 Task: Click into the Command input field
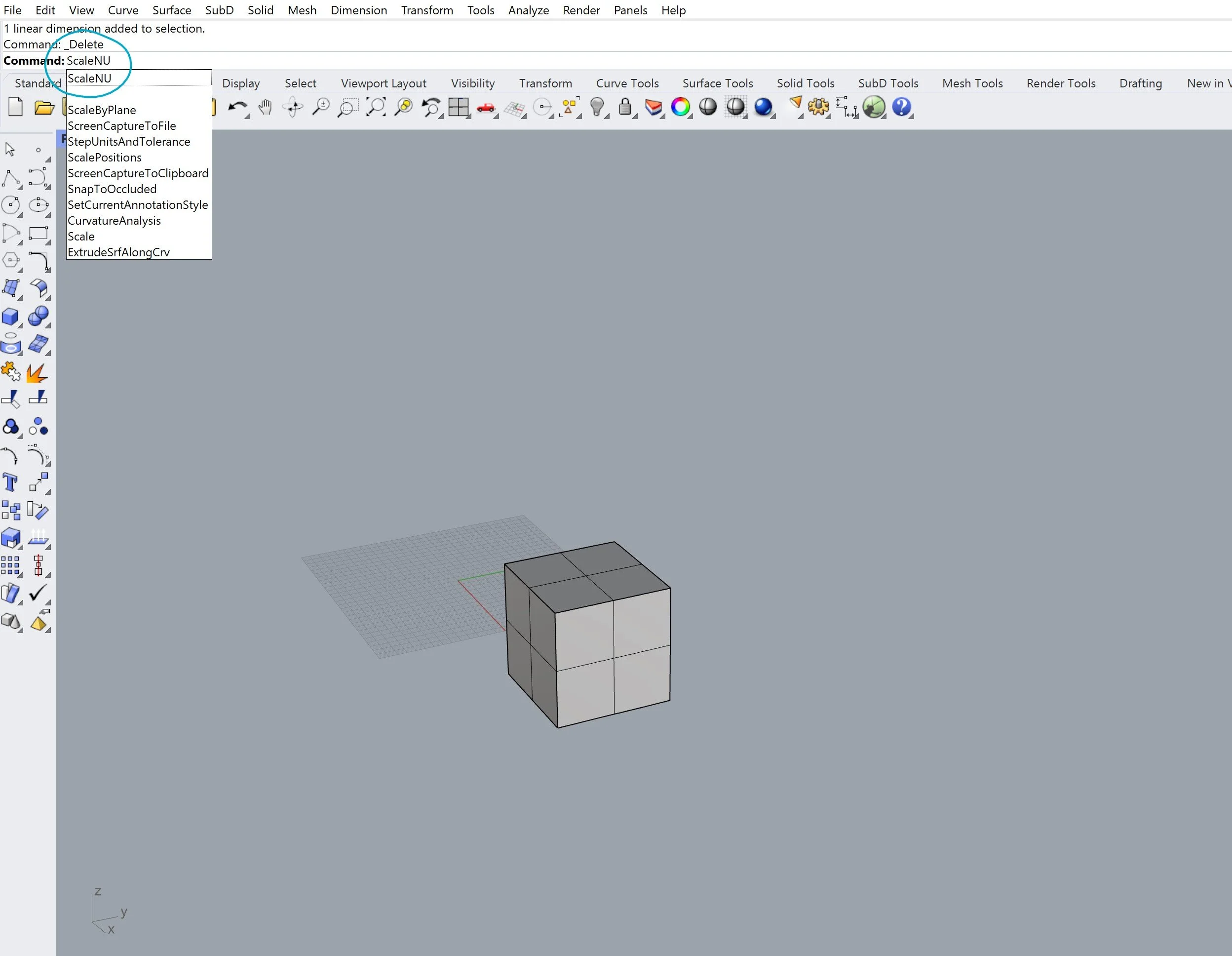[339, 60]
